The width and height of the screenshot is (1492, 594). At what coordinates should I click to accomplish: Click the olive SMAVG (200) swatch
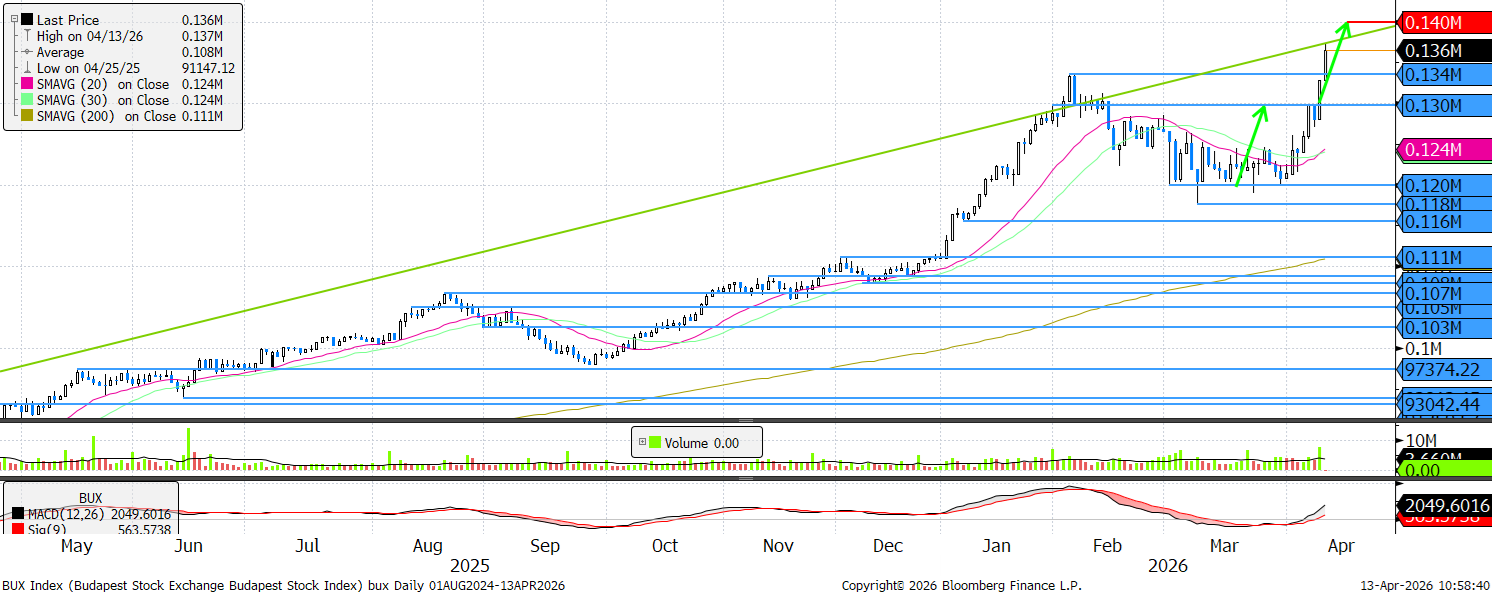click(27, 117)
